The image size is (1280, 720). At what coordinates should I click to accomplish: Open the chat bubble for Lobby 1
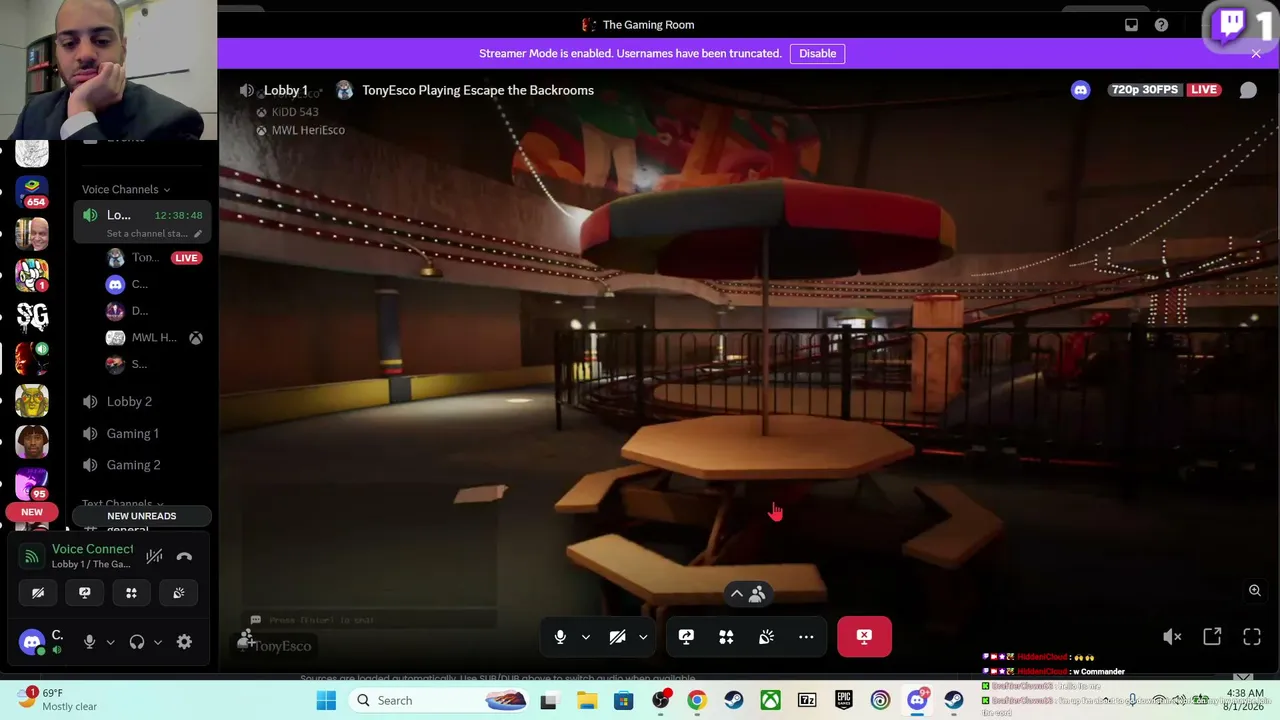coord(1248,90)
